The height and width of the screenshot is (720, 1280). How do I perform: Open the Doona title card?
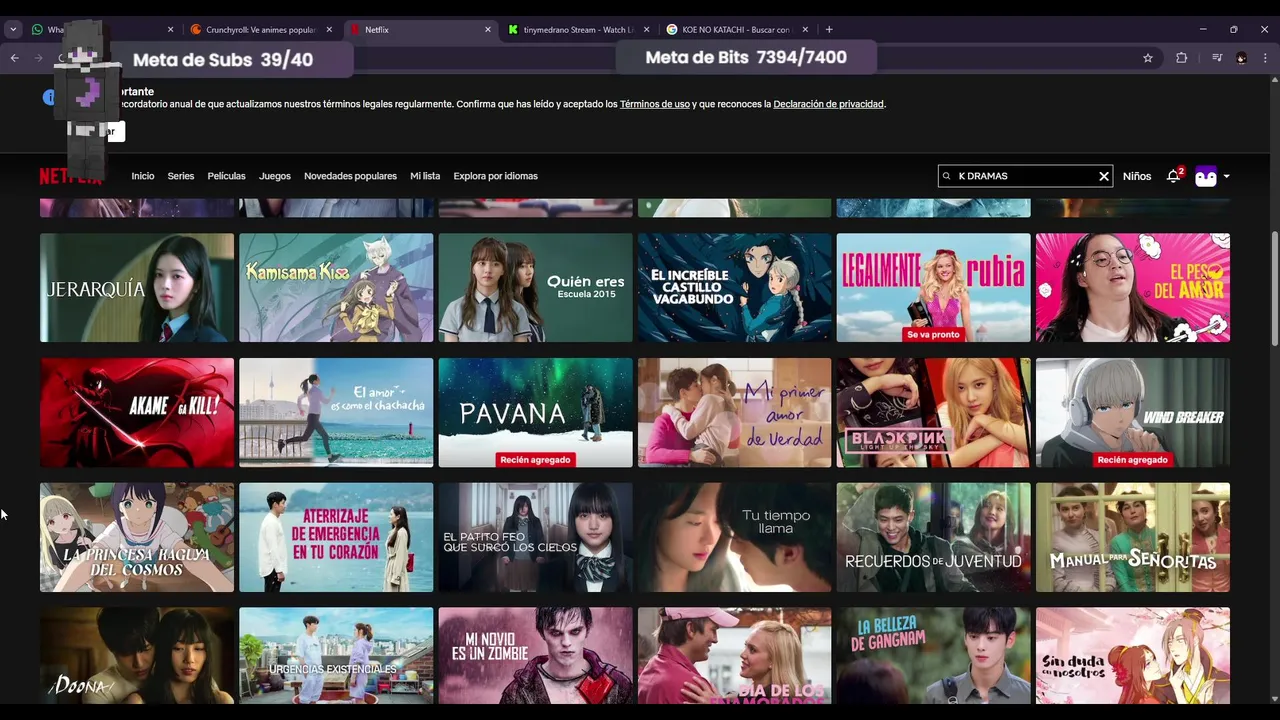(137, 655)
